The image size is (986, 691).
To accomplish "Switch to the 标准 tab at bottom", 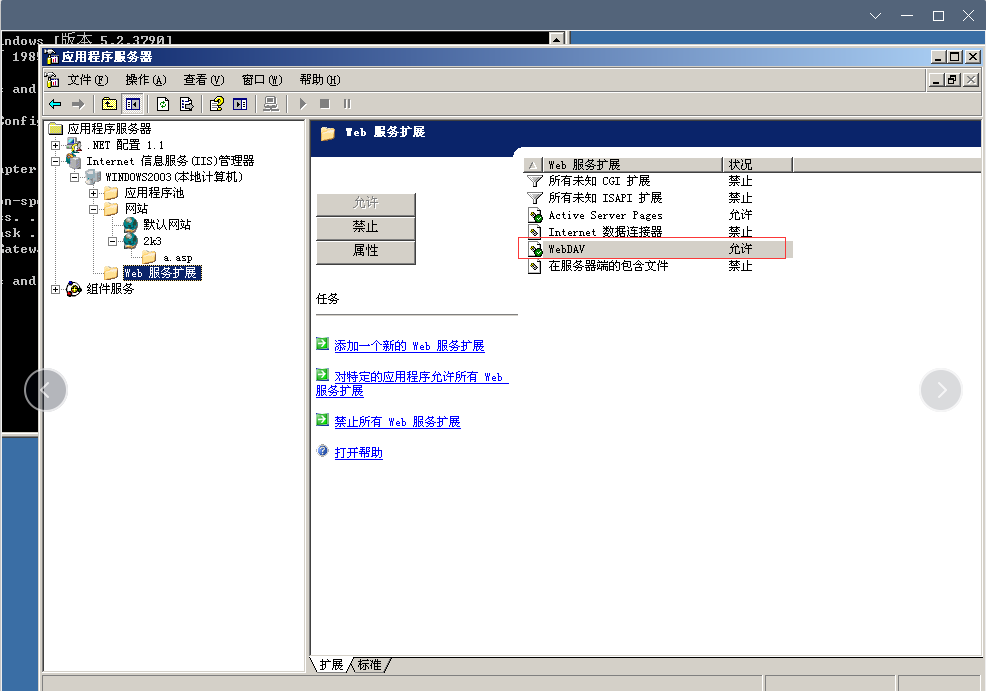I will [368, 663].
